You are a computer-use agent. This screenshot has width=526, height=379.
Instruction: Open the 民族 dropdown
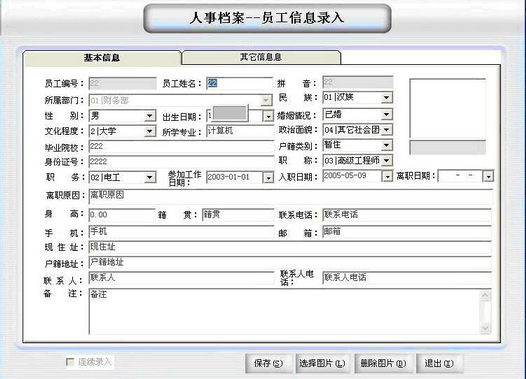tap(386, 98)
